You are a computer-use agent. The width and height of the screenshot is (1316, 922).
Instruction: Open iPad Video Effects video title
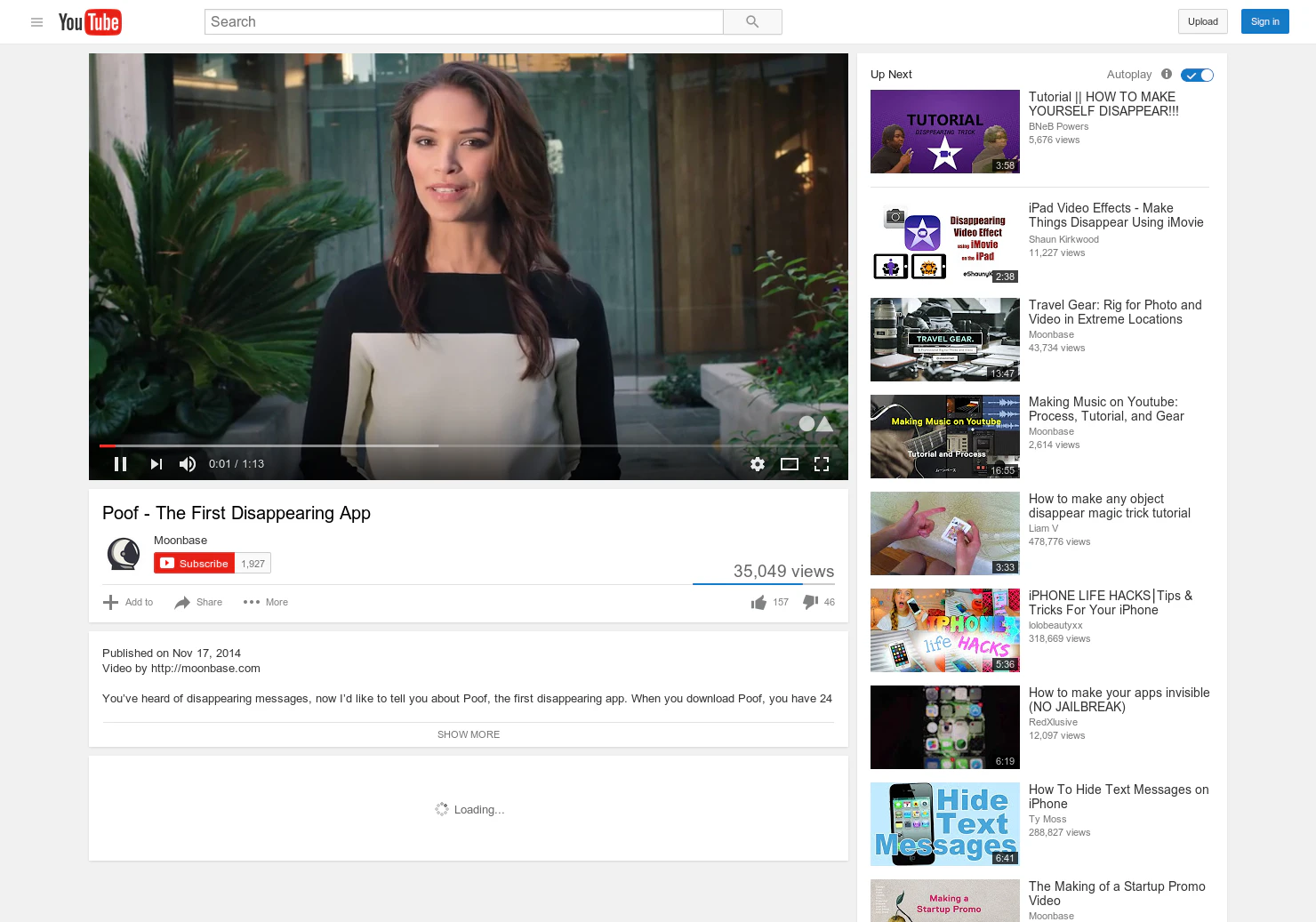point(1116,215)
